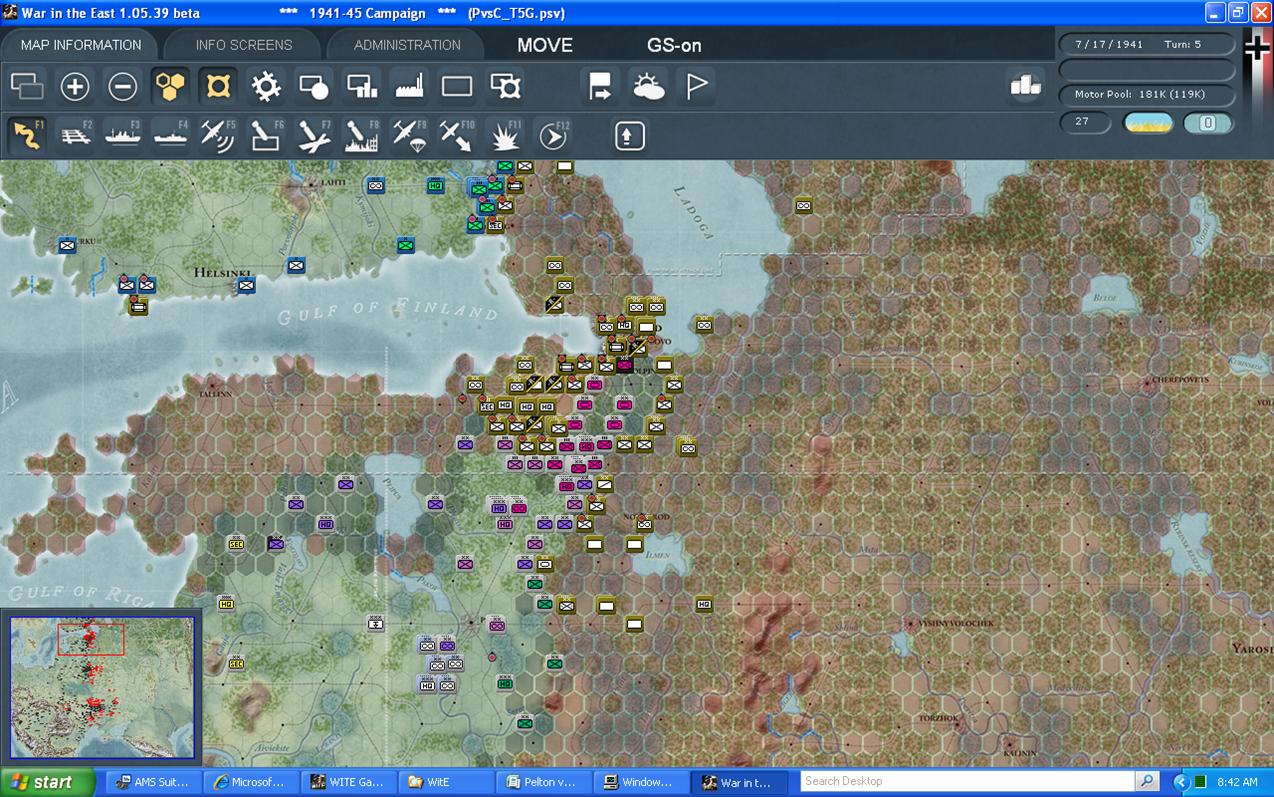Click the zoom in plus icon

click(x=75, y=87)
